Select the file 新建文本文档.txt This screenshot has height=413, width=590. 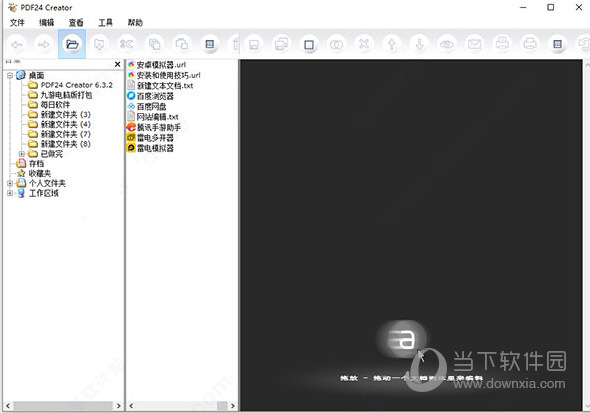pyautogui.click(x=165, y=85)
